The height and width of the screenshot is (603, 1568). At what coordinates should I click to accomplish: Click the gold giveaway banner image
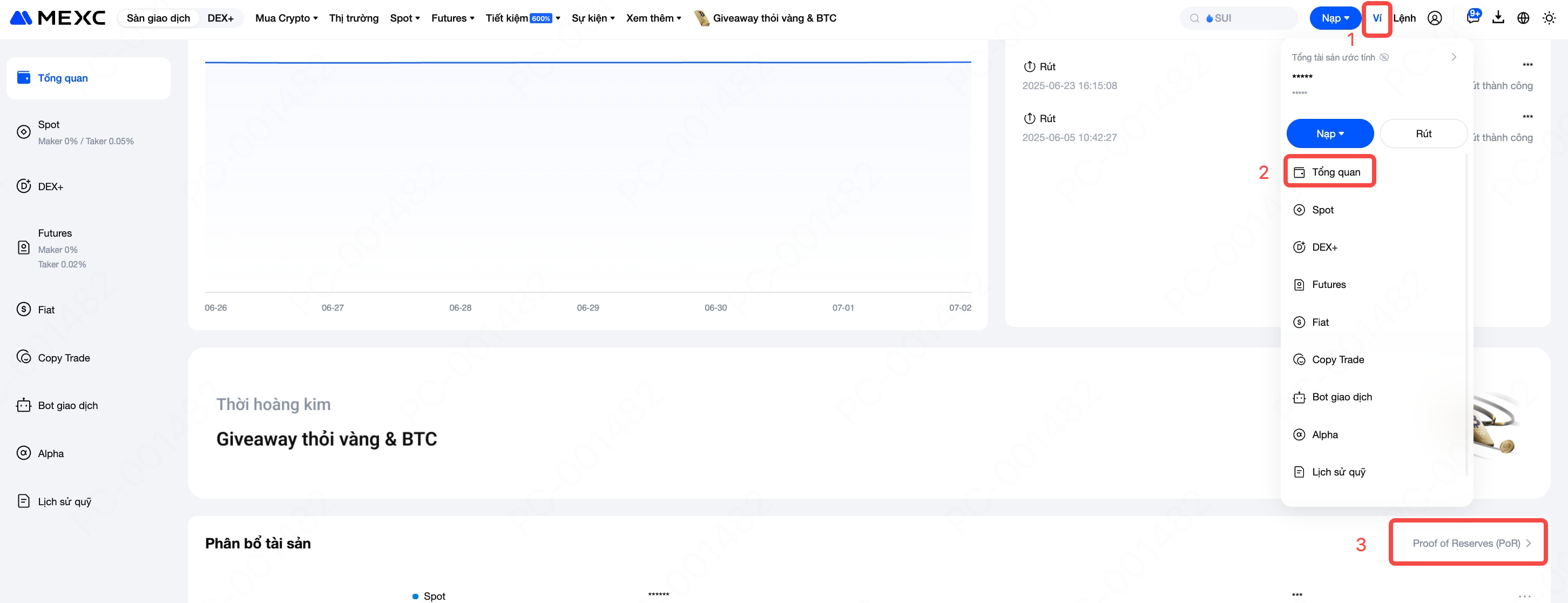point(1496,425)
